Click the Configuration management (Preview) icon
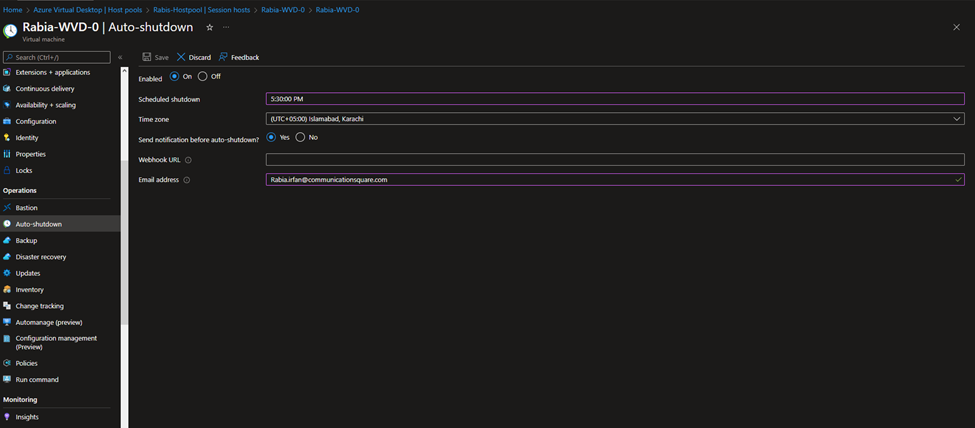The width and height of the screenshot is (975, 428). pos(7,338)
